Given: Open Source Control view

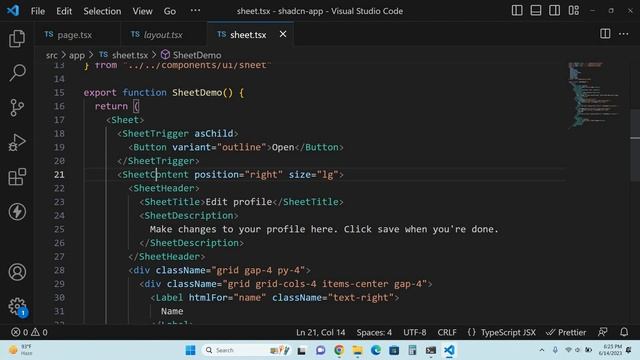Looking at the screenshot, I should click(17, 108).
